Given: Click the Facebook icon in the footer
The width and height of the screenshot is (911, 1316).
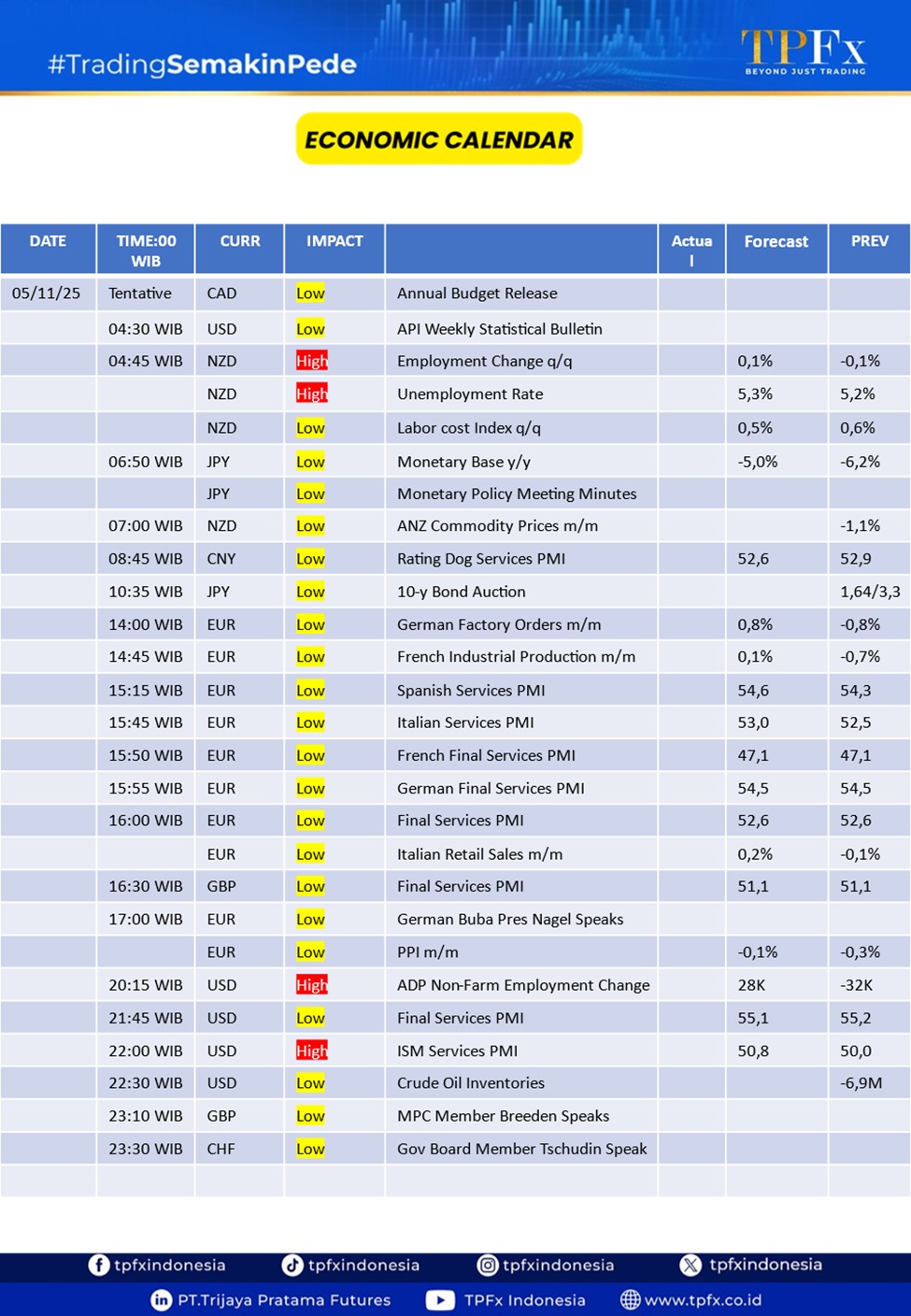Looking at the screenshot, I should (98, 1265).
